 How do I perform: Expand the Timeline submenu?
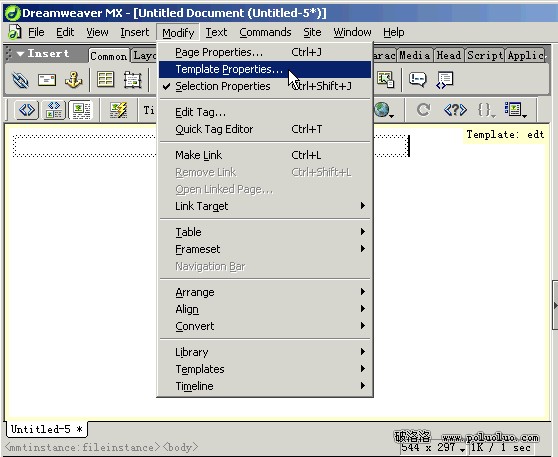point(265,386)
